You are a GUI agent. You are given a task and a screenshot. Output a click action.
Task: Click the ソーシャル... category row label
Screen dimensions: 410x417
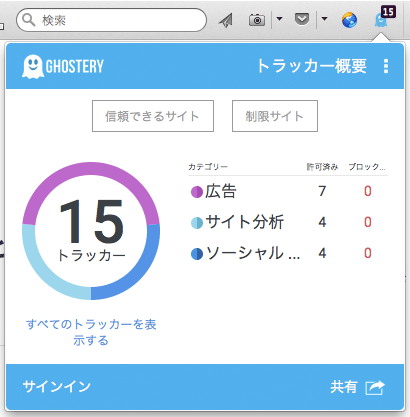pyautogui.click(x=253, y=253)
